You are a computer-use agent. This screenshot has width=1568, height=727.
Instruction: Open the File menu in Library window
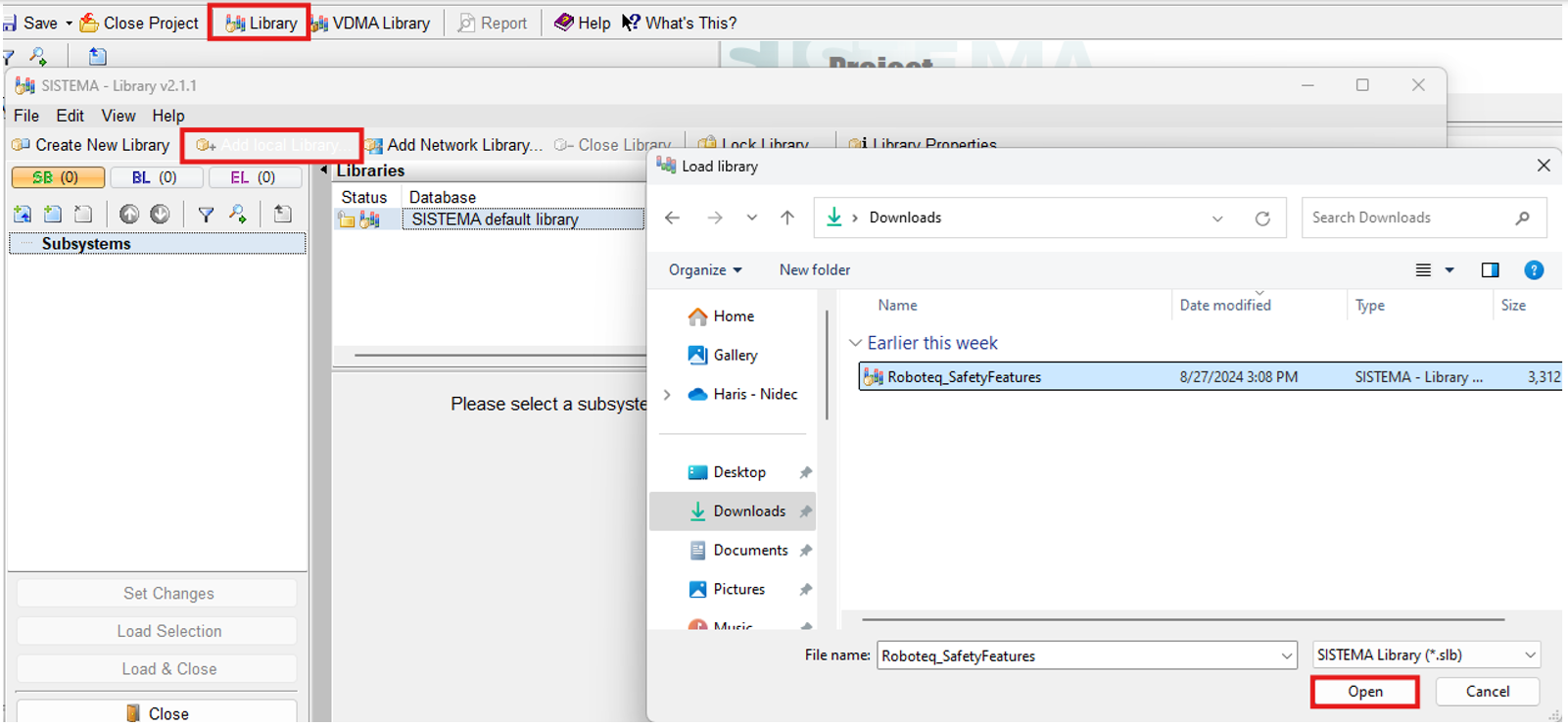pyautogui.click(x=26, y=116)
